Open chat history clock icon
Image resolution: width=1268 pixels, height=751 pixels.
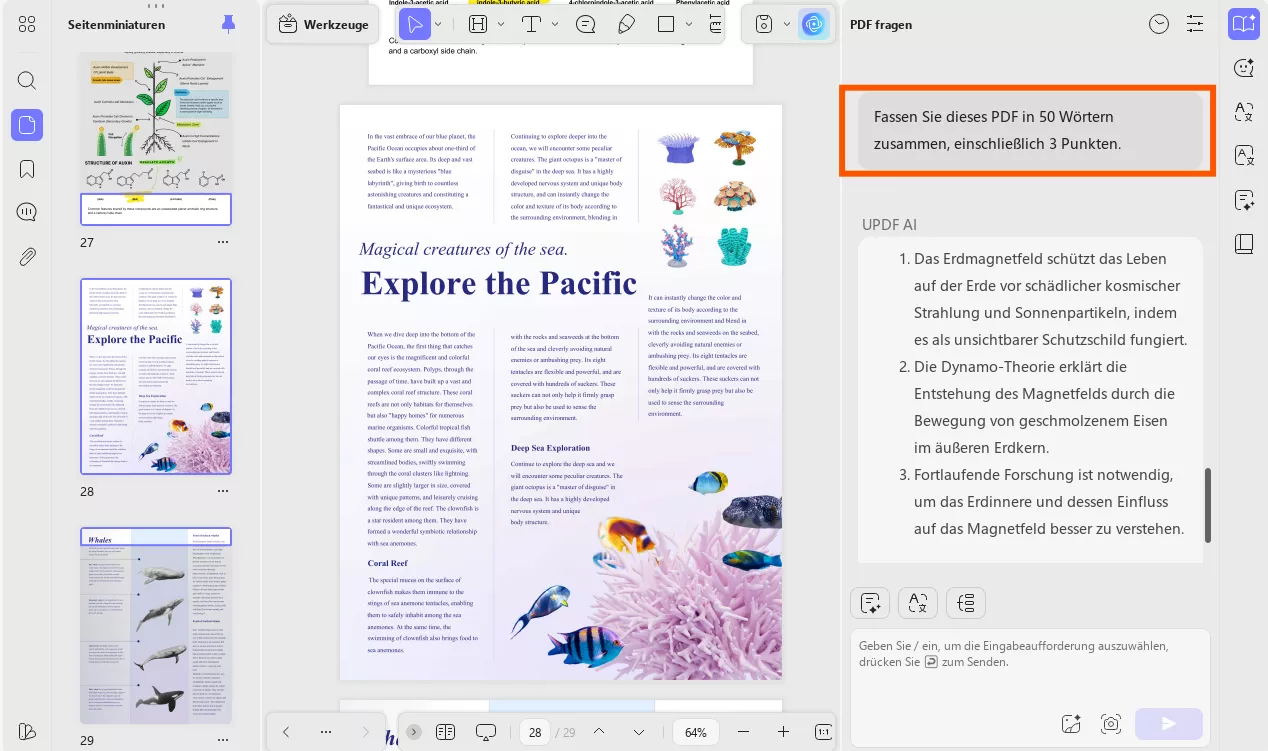click(x=1159, y=25)
